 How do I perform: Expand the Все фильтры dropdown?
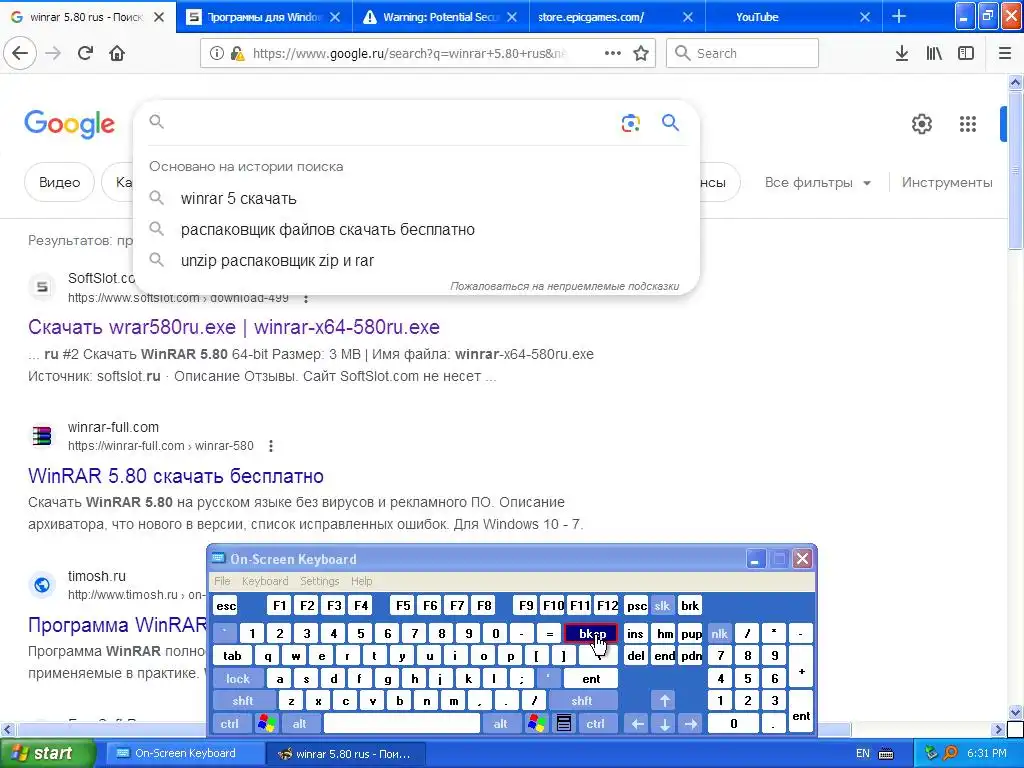pos(818,183)
